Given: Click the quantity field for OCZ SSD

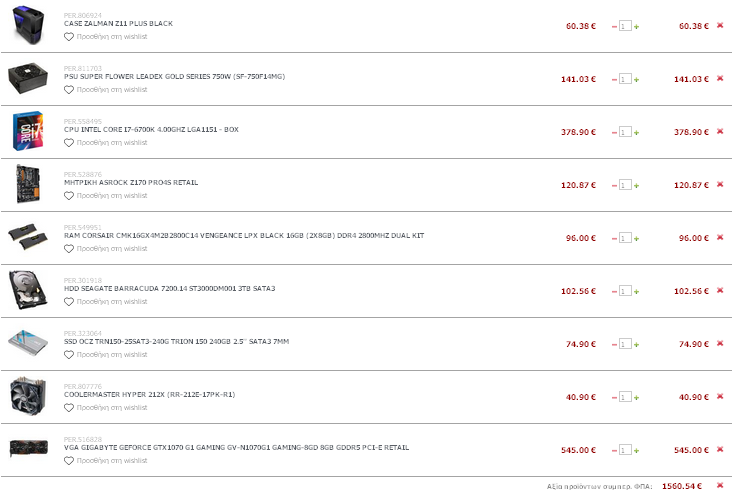Looking at the screenshot, I should 625,344.
